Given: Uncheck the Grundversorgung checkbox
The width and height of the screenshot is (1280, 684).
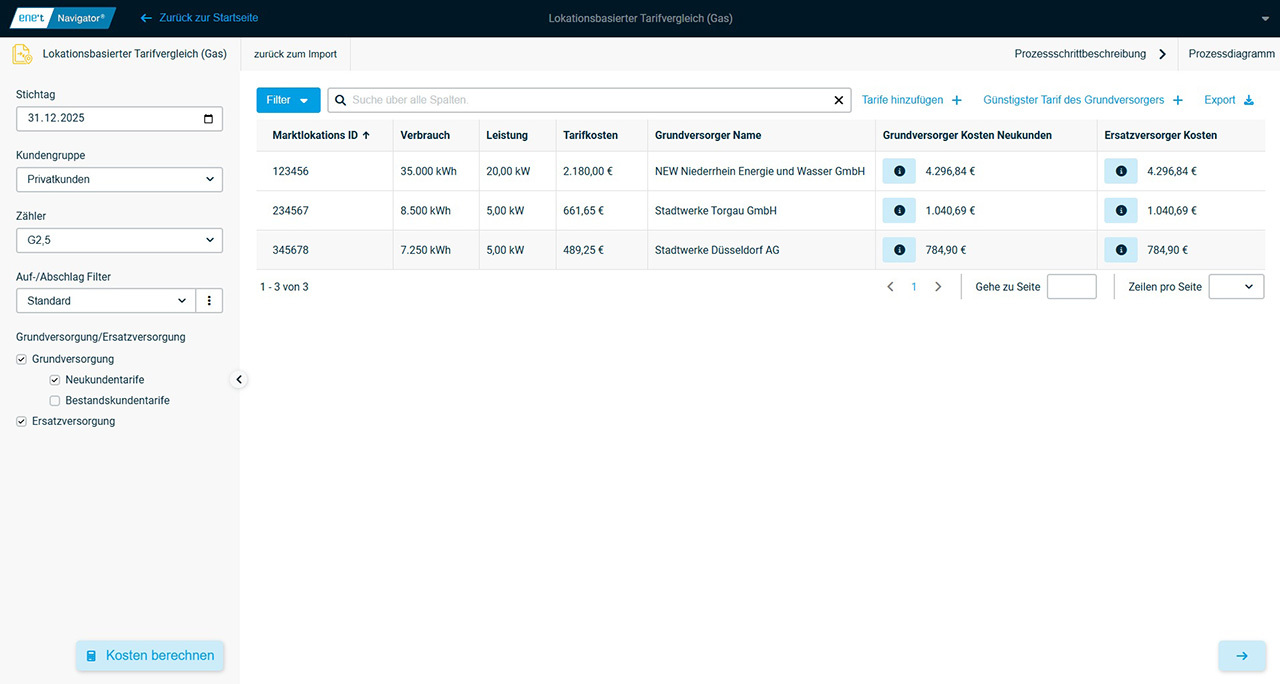Looking at the screenshot, I should click(x=22, y=359).
